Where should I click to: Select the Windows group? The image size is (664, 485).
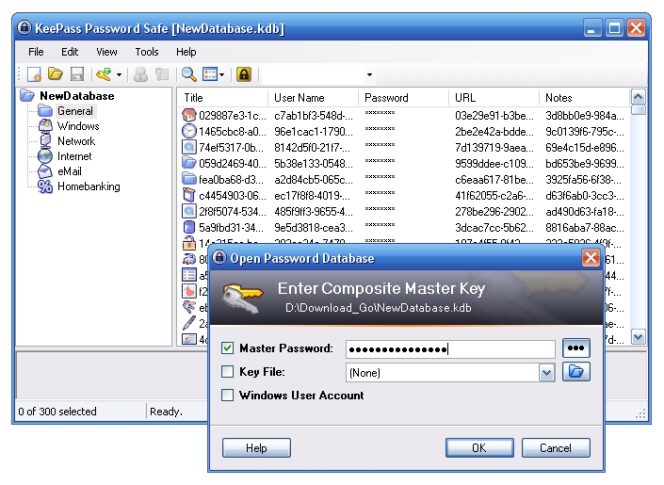coord(78,126)
